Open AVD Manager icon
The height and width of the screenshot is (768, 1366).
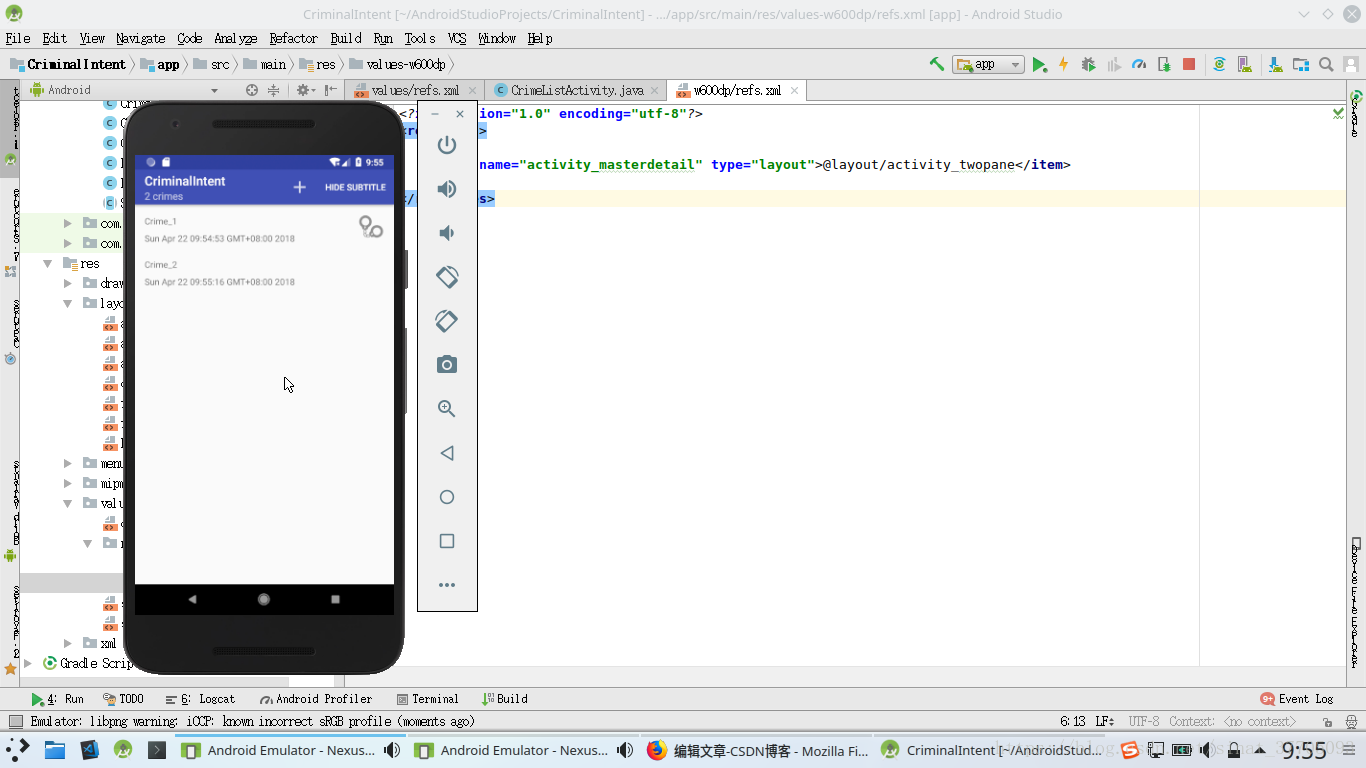(x=1246, y=64)
